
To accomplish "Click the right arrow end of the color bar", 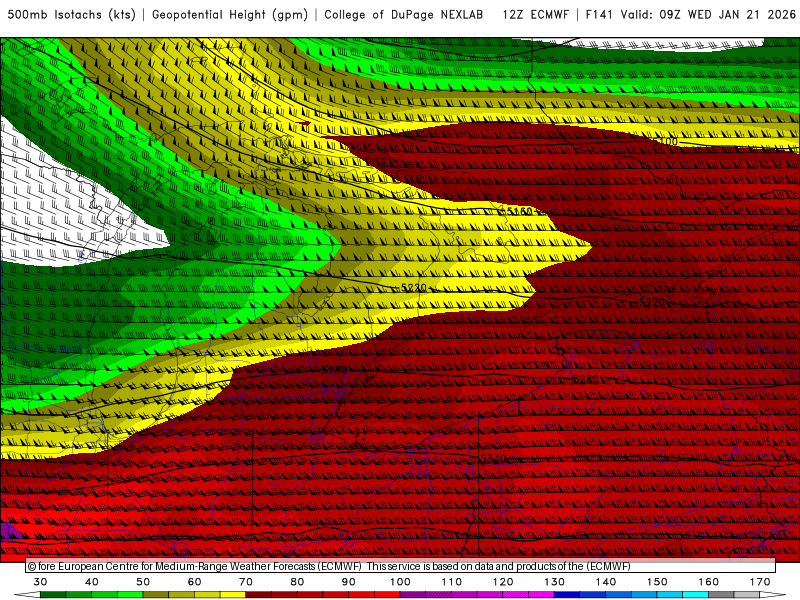I will click(772, 595).
